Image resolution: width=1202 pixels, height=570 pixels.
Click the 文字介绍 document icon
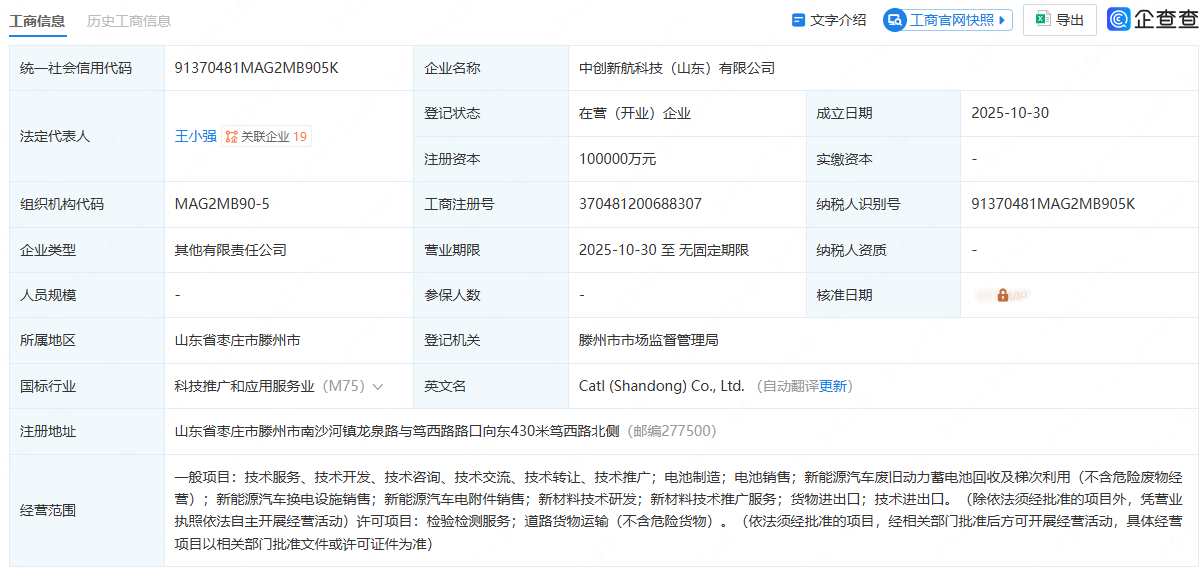798,20
